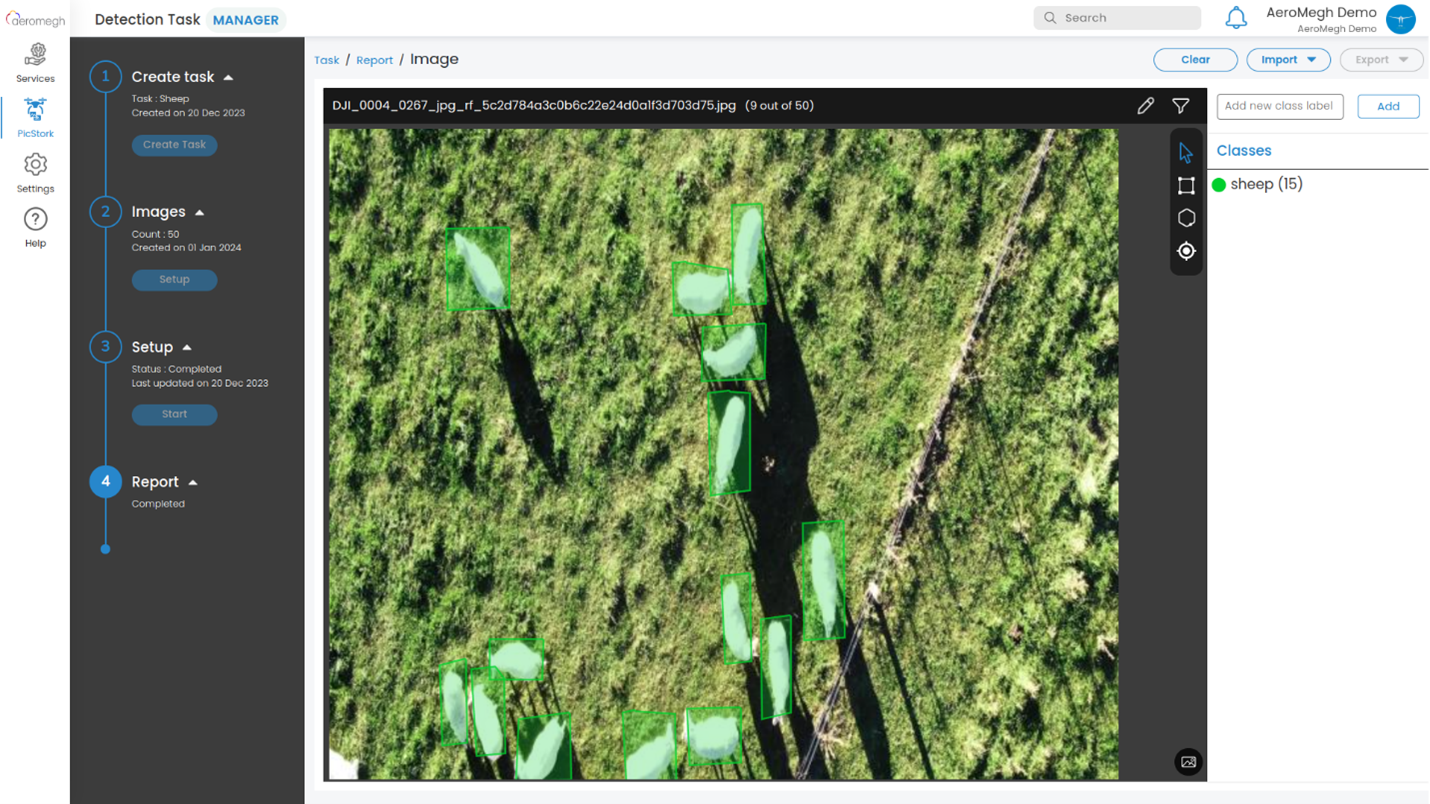Activate the target point tool

(x=1186, y=251)
